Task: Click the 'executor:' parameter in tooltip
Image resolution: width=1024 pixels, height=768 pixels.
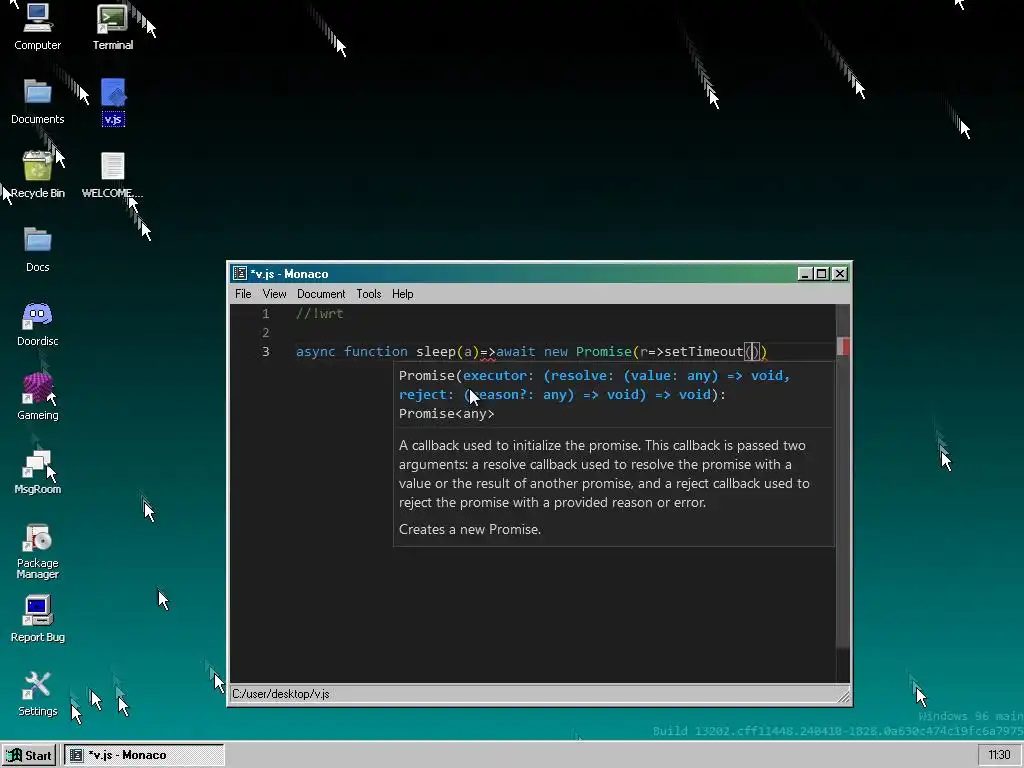Action: (499, 376)
